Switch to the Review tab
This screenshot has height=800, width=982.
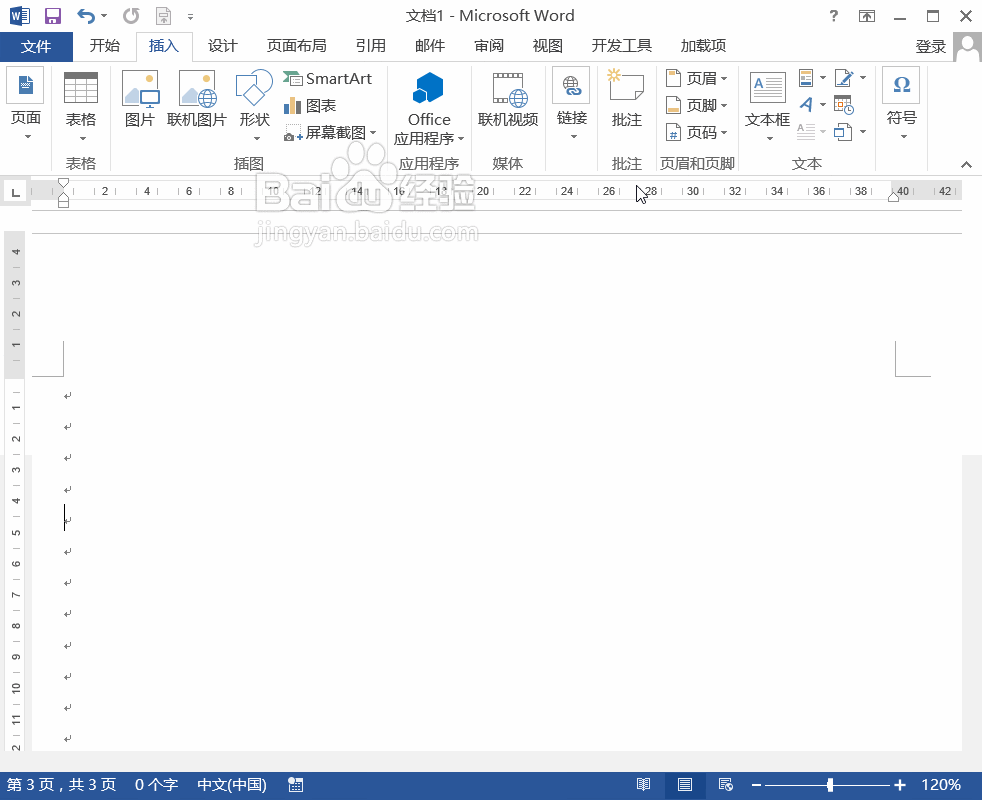(x=488, y=46)
